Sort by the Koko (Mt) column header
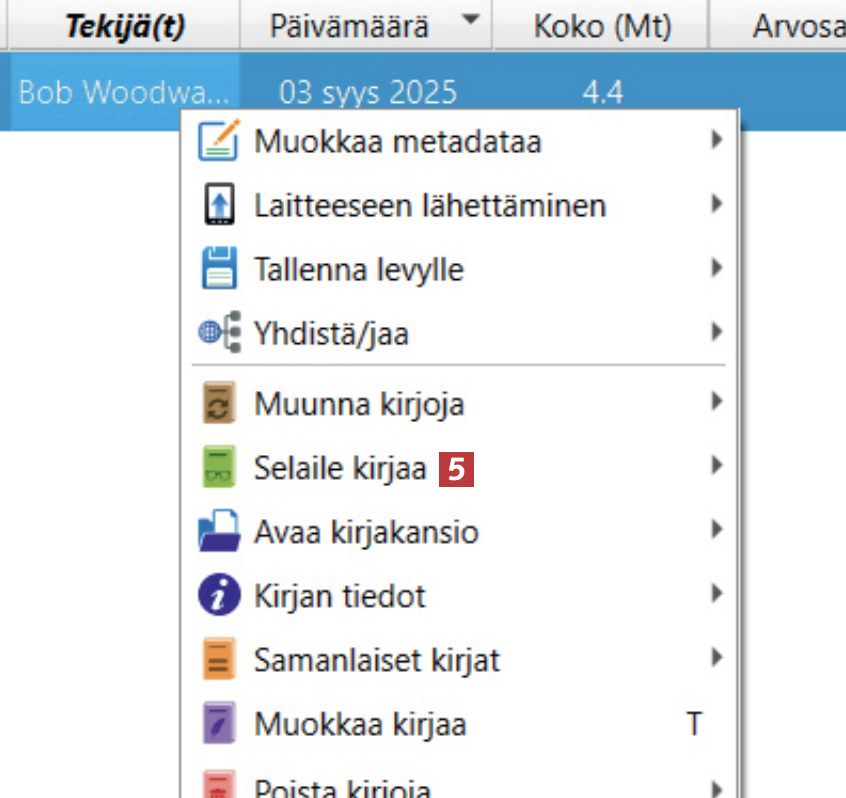The height and width of the screenshot is (798, 846). tap(600, 25)
